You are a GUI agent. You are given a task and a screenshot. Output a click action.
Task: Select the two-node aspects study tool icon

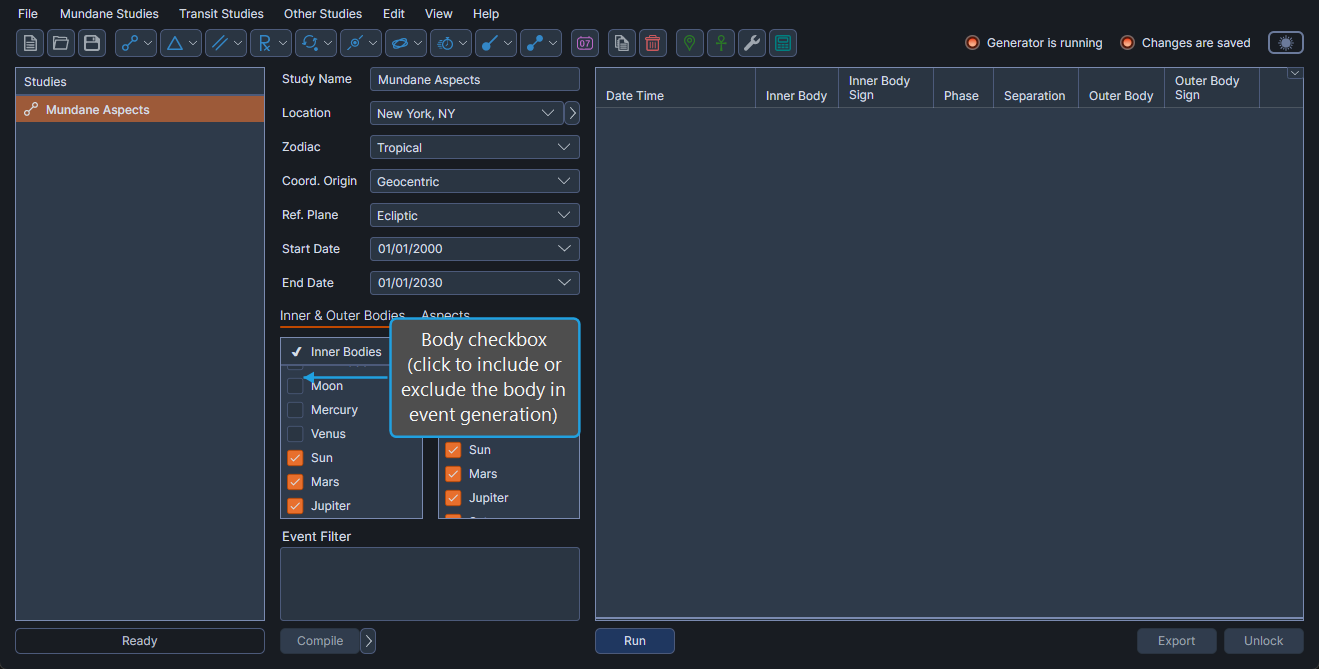129,43
